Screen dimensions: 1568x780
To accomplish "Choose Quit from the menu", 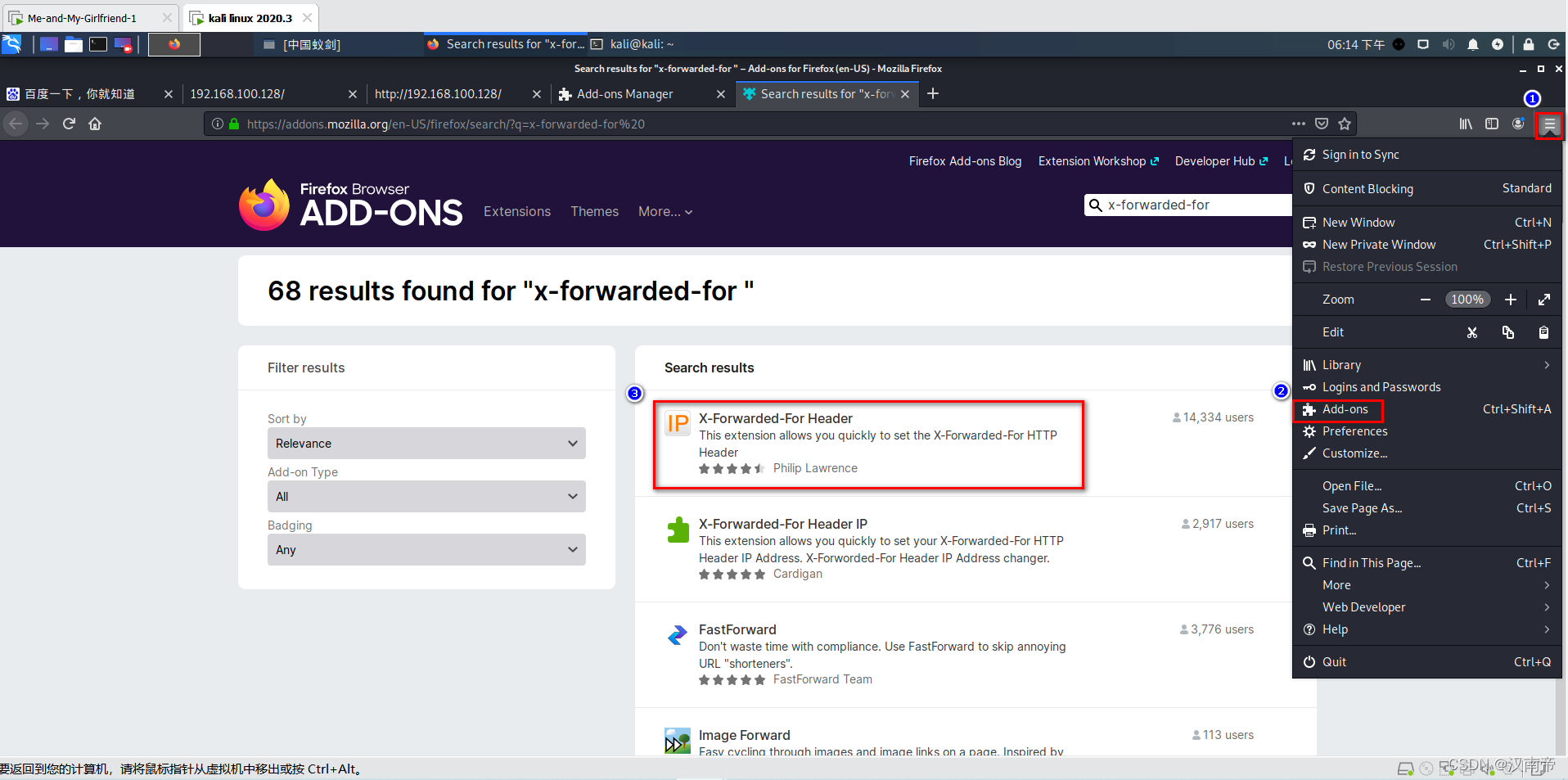I will tap(1427, 662).
